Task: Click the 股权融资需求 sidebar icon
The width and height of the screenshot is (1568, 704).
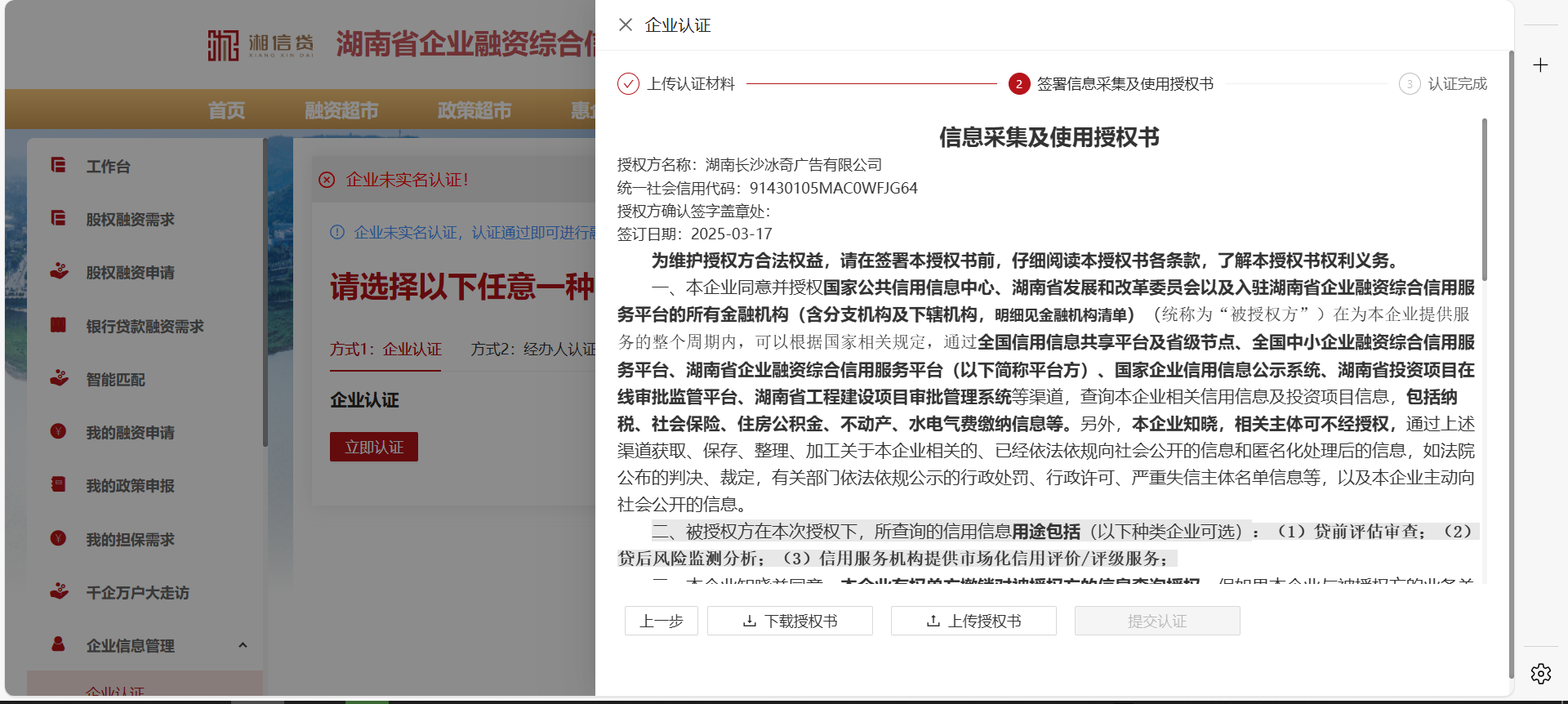Action: point(58,218)
